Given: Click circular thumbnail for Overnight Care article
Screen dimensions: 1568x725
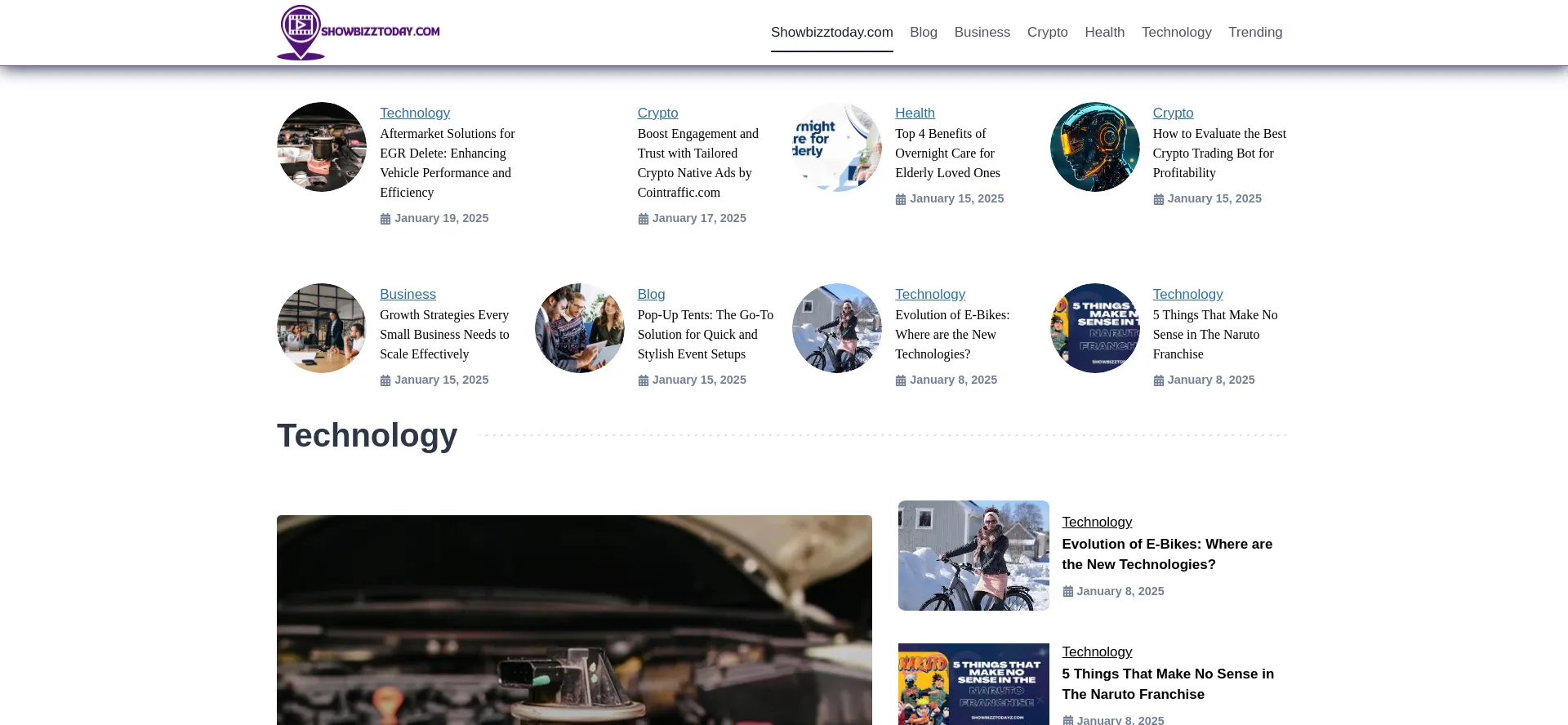Looking at the screenshot, I should (x=837, y=147).
